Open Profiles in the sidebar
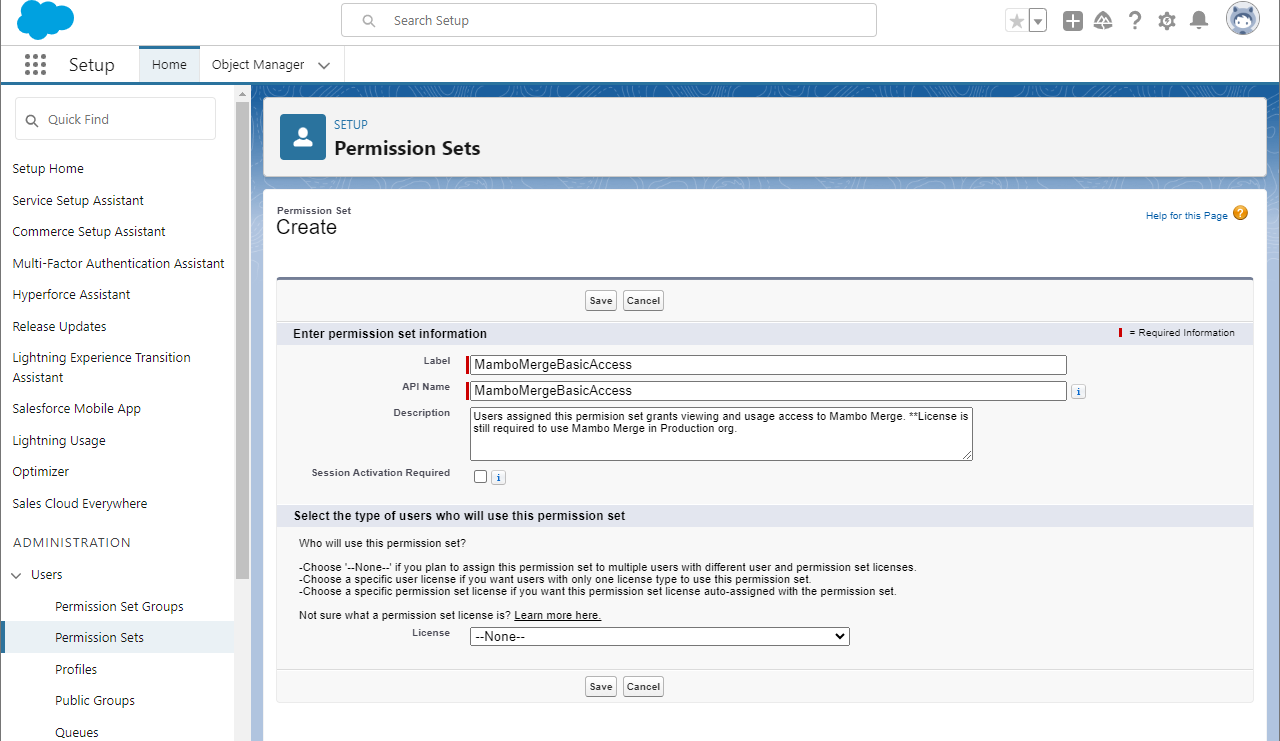The height and width of the screenshot is (741, 1280). 76,669
